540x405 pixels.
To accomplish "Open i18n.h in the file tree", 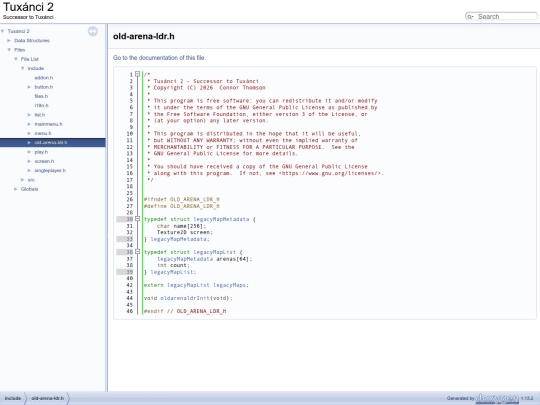I will pyautogui.click(x=41, y=105).
